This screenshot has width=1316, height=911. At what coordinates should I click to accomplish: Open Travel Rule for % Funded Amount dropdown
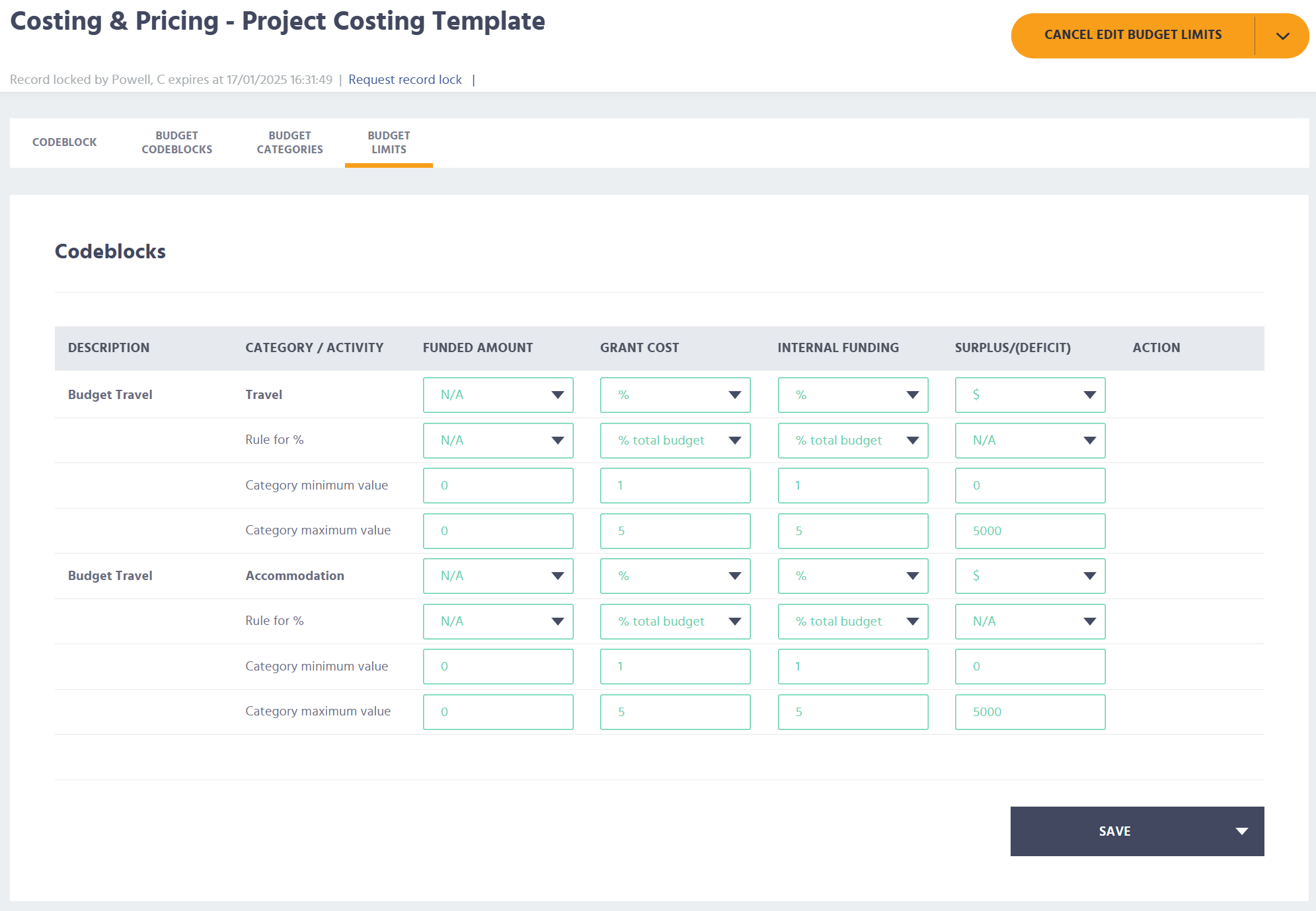coord(498,441)
